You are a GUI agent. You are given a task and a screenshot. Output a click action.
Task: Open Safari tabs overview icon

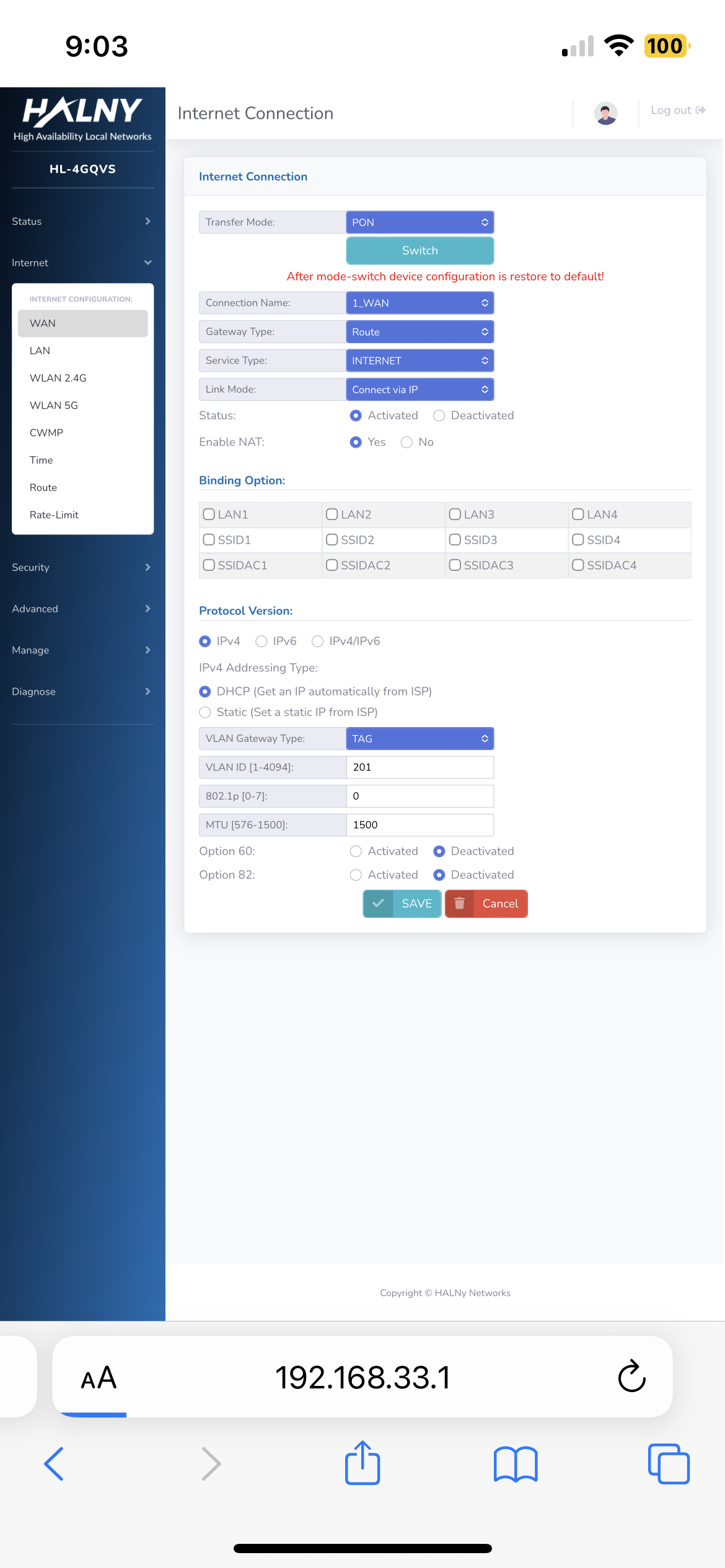(668, 1464)
